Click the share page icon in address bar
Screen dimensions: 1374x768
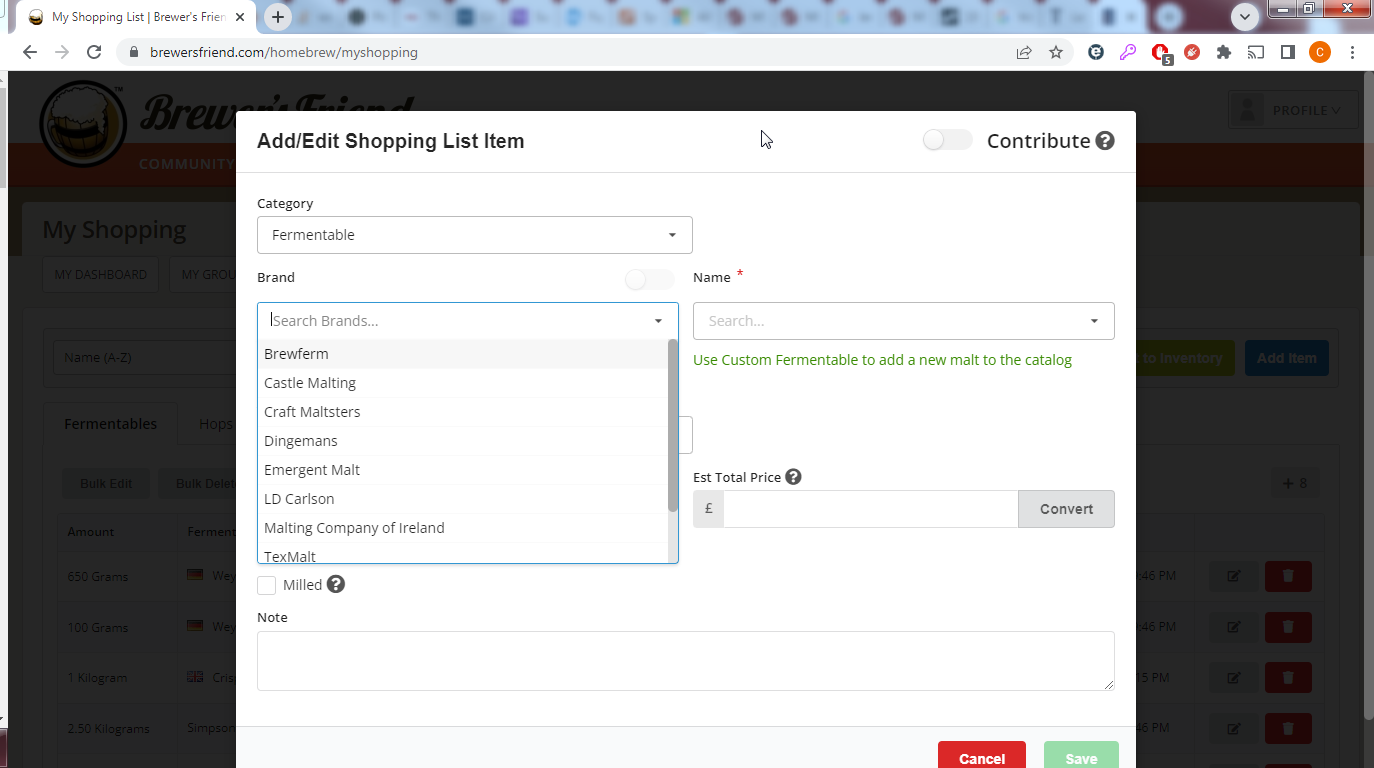pos(1024,52)
